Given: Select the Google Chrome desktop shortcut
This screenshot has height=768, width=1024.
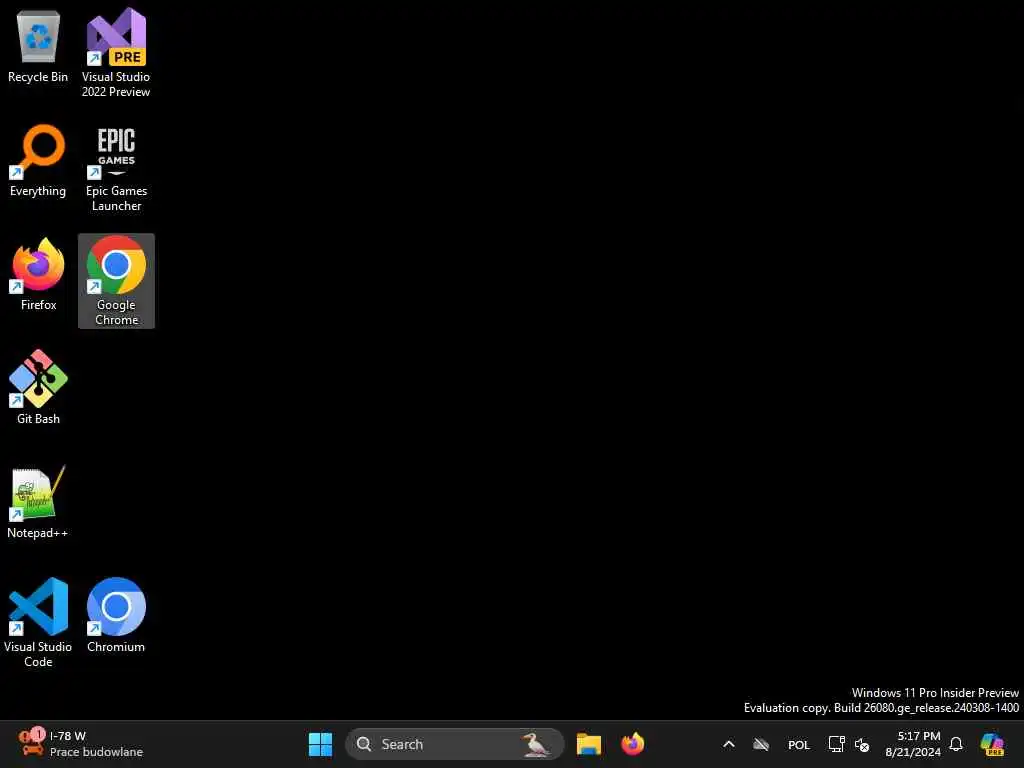Looking at the screenshot, I should (x=116, y=281).
